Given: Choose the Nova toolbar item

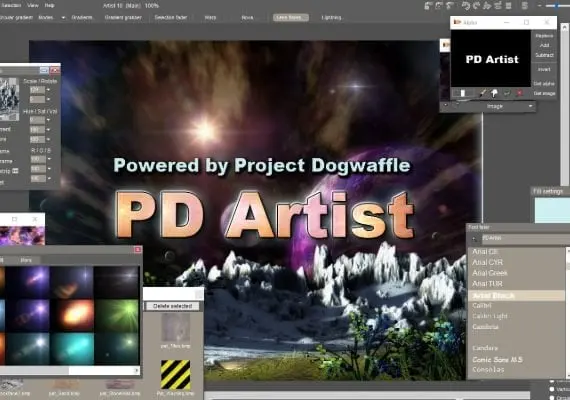Looking at the screenshot, I should coord(247,17).
